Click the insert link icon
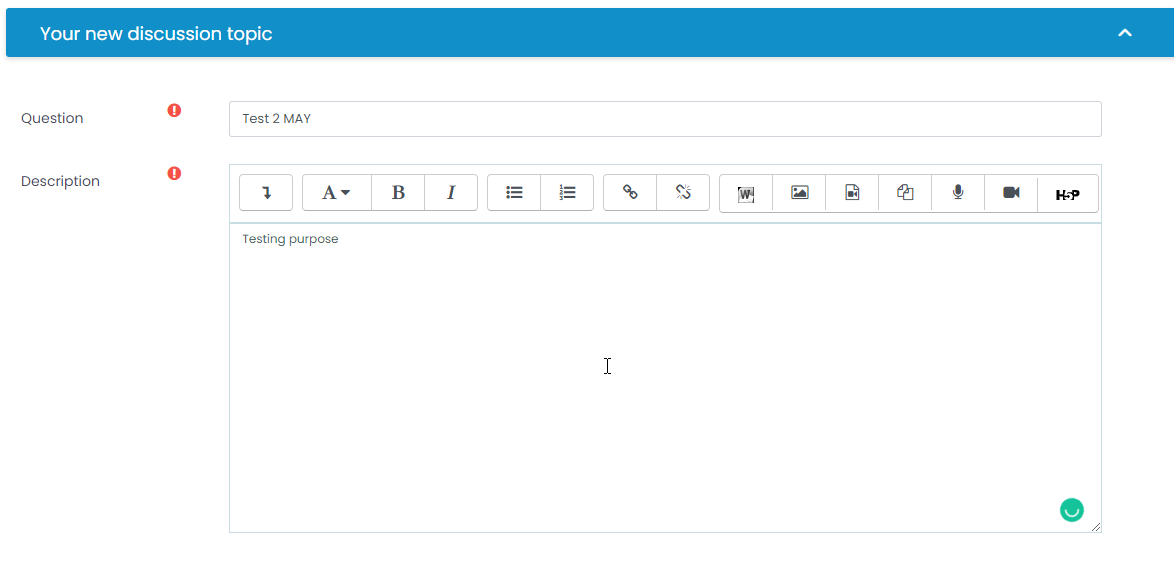Image resolution: width=1174 pixels, height=563 pixels. tap(630, 193)
